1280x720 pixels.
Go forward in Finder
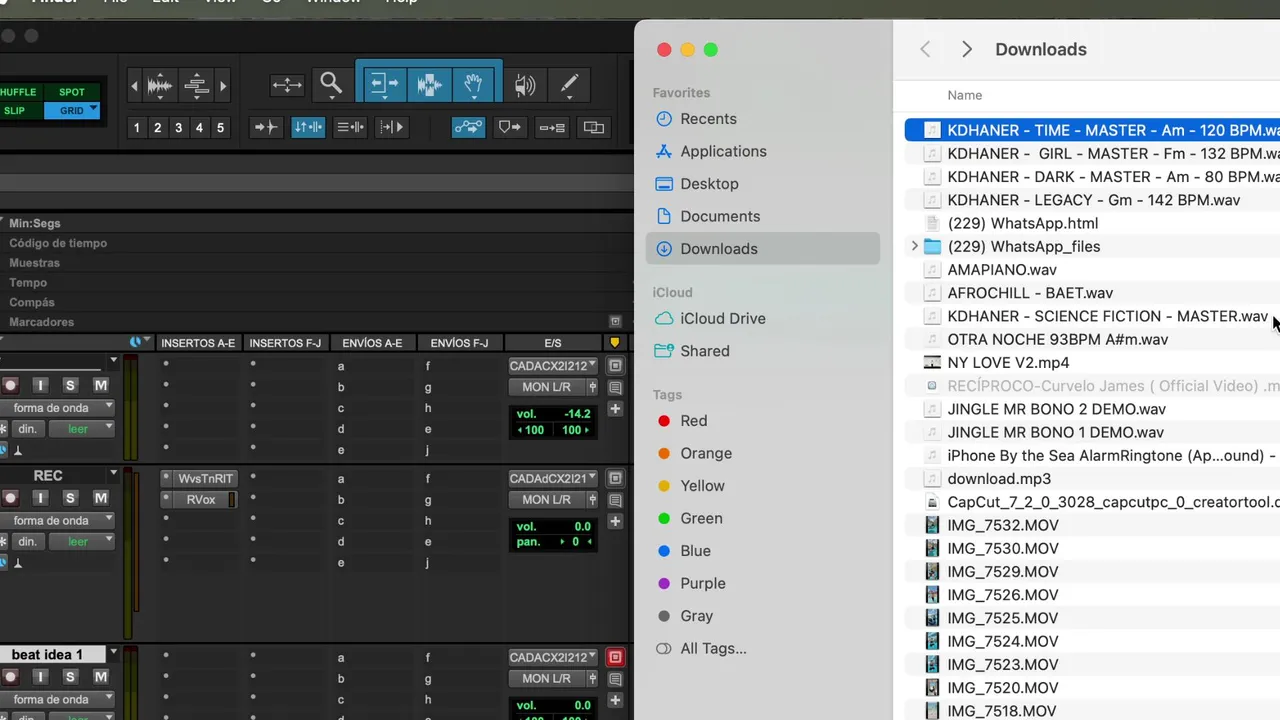point(966,49)
